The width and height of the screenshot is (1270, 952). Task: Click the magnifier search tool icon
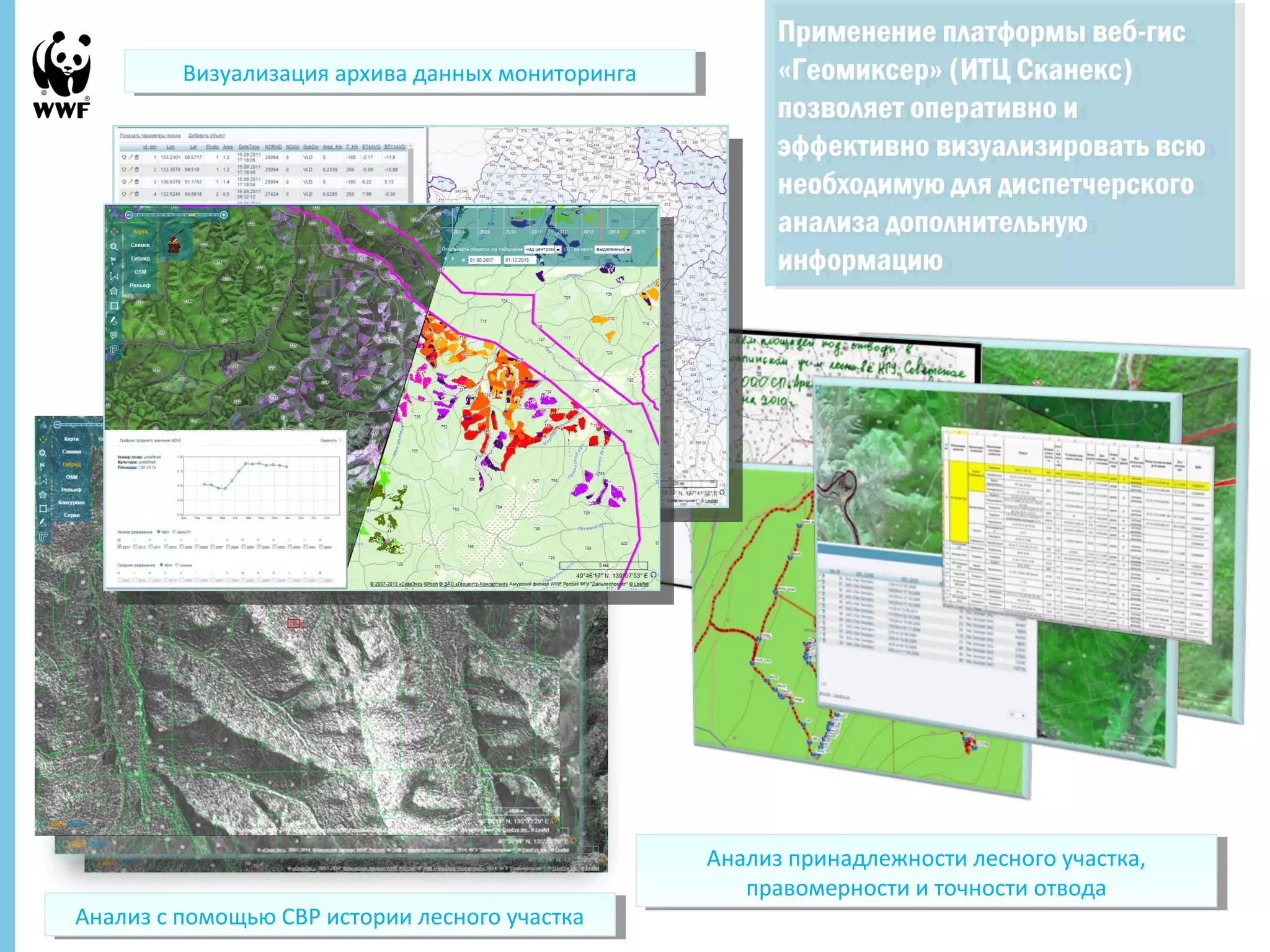pos(114,247)
